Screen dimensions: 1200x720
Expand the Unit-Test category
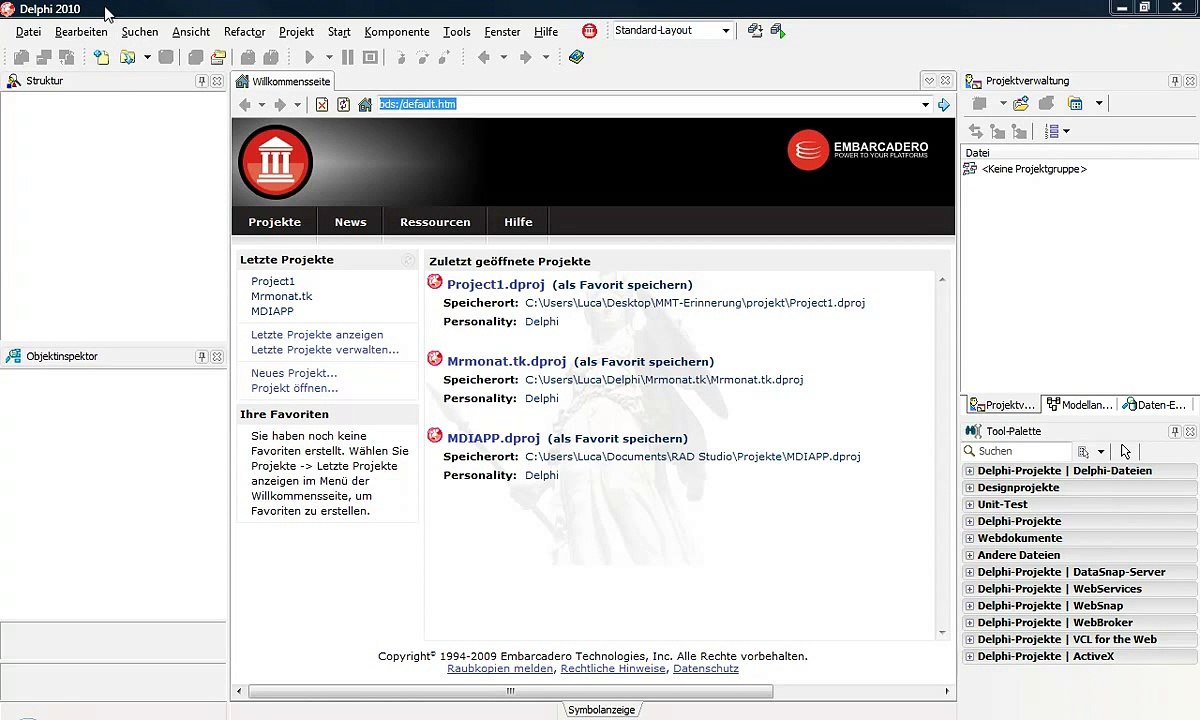pyautogui.click(x=969, y=505)
